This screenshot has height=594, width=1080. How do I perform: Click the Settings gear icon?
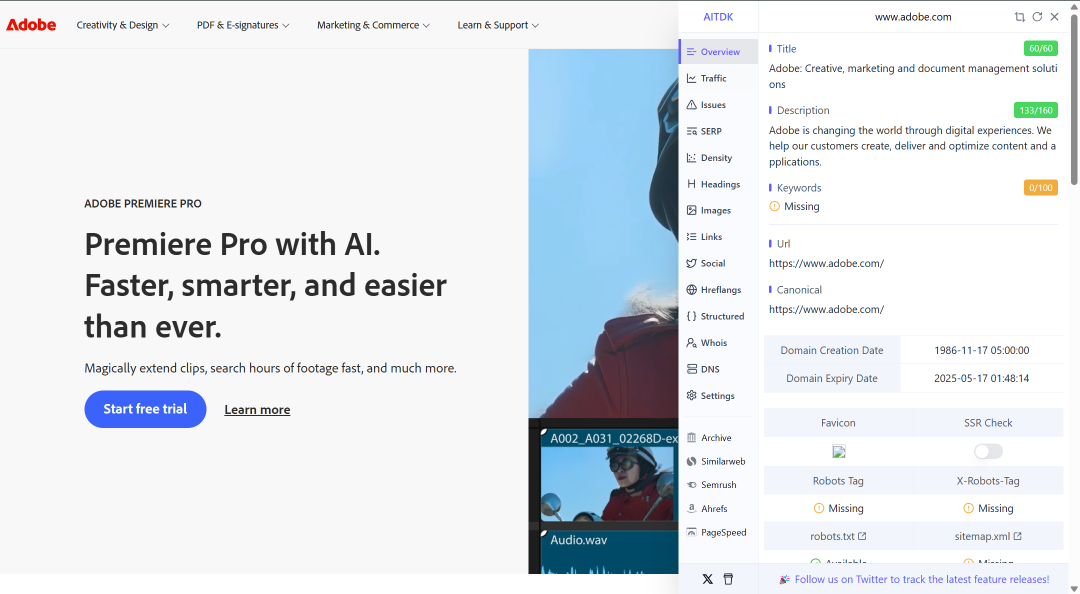[692, 396]
